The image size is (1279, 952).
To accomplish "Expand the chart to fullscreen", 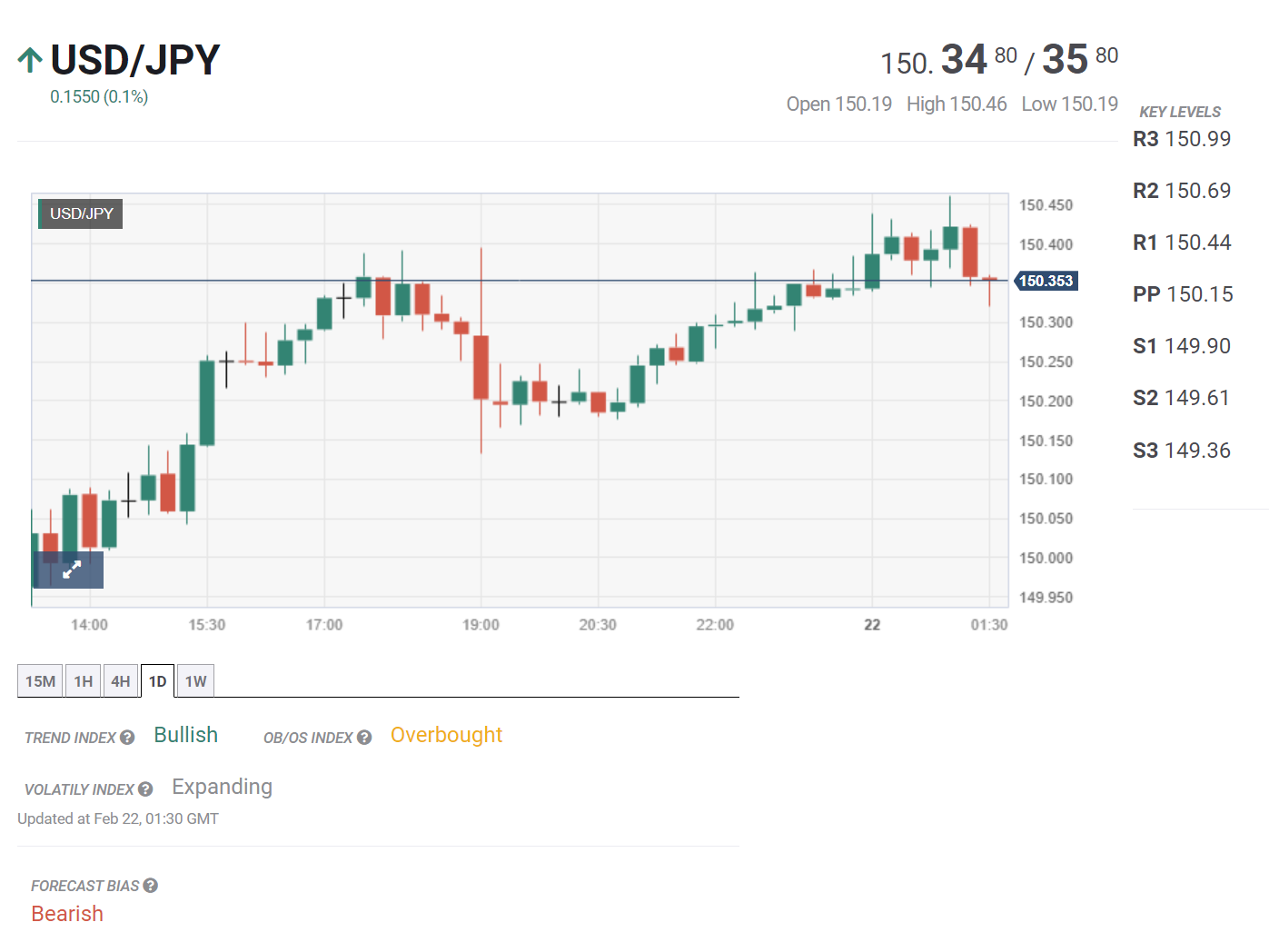I will tap(69, 570).
